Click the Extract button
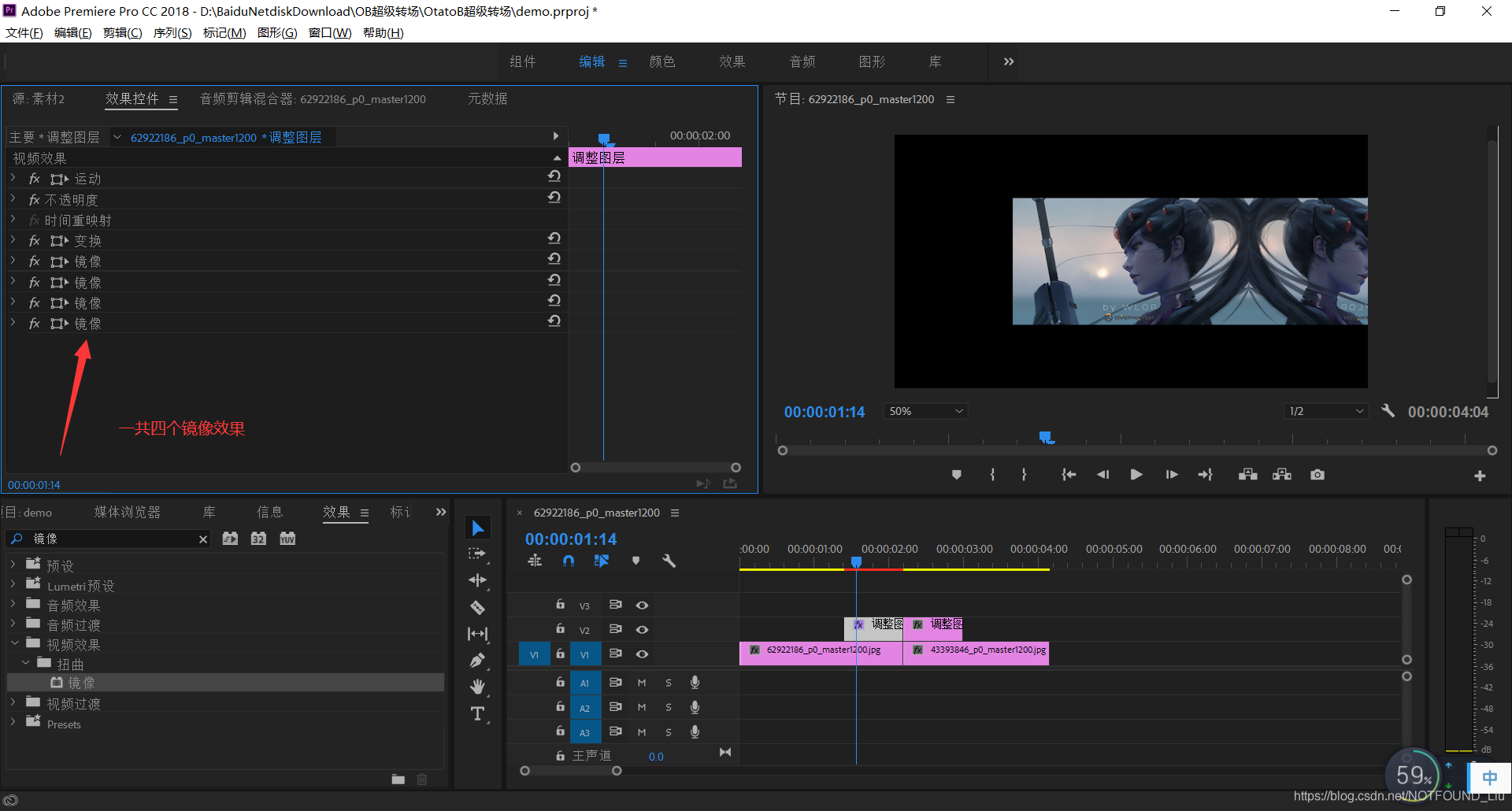 click(x=1282, y=475)
